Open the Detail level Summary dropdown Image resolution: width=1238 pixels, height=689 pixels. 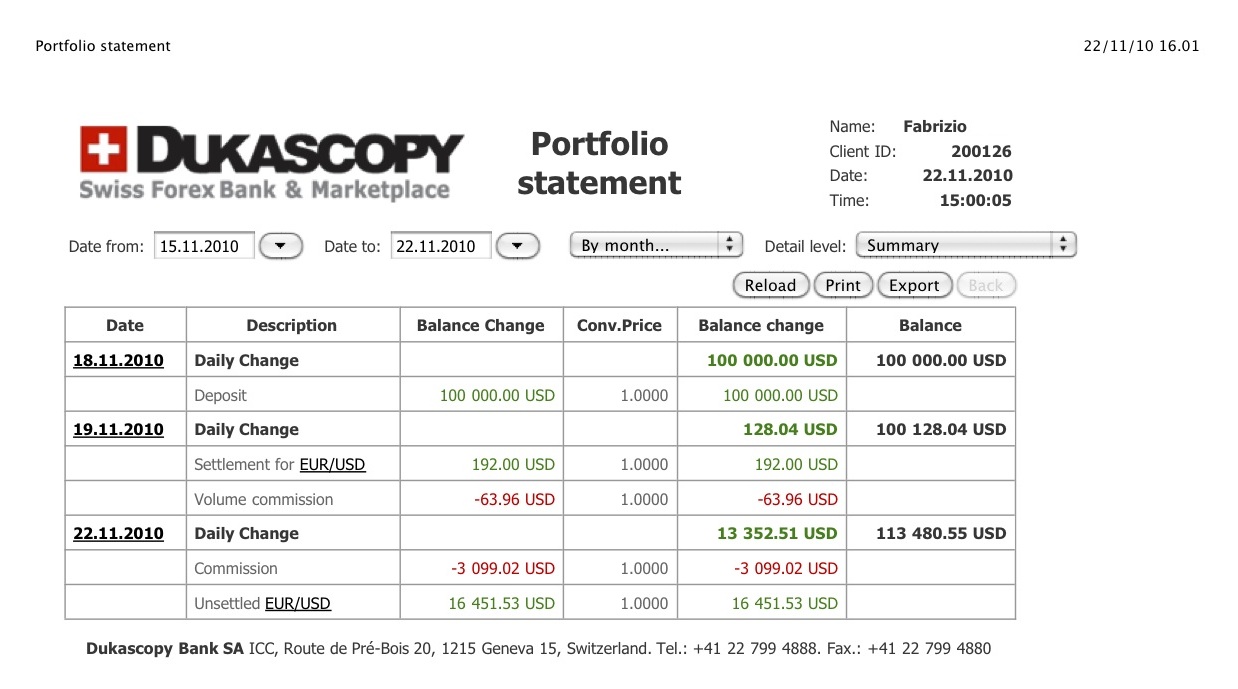point(965,245)
